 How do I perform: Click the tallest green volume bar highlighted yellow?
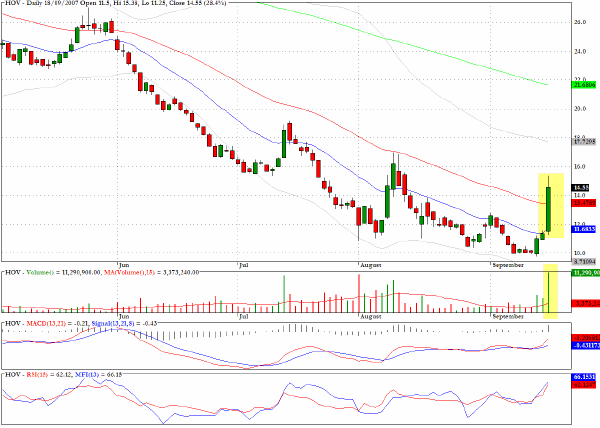tap(548, 292)
